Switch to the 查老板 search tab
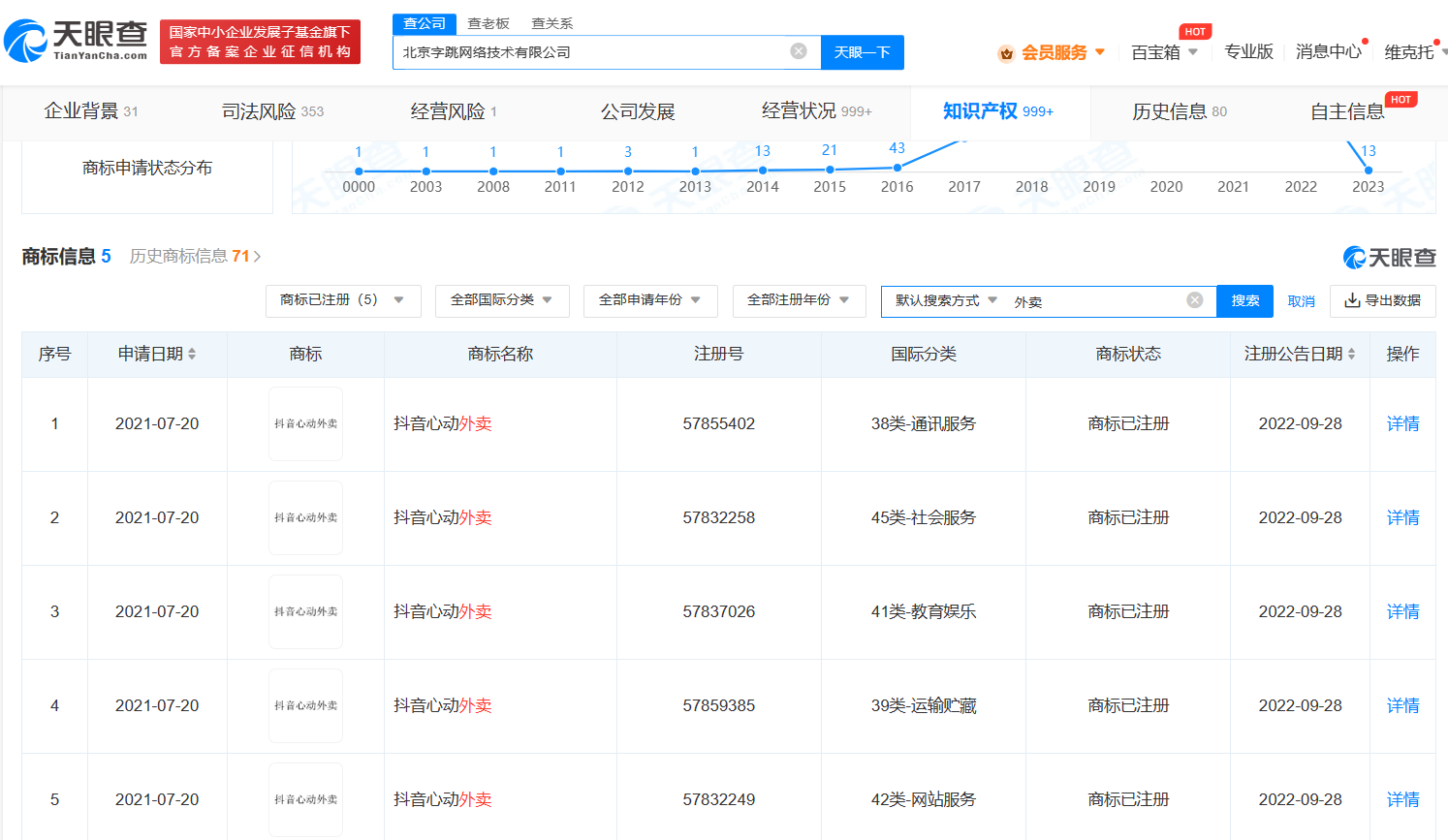The image size is (1448, 840). click(488, 23)
